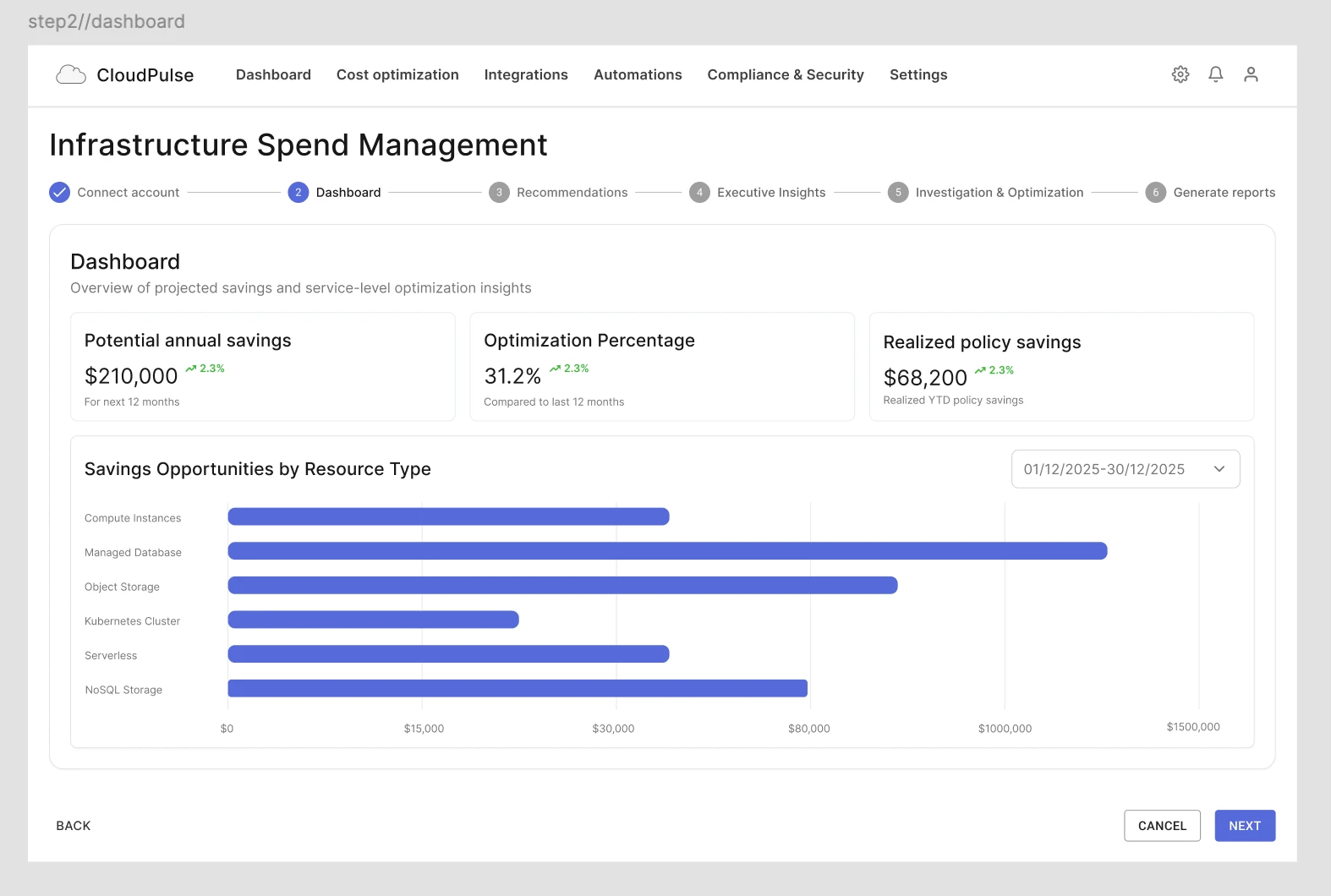Click the Potential annual savings card
The image size is (1331, 896).
[263, 367]
